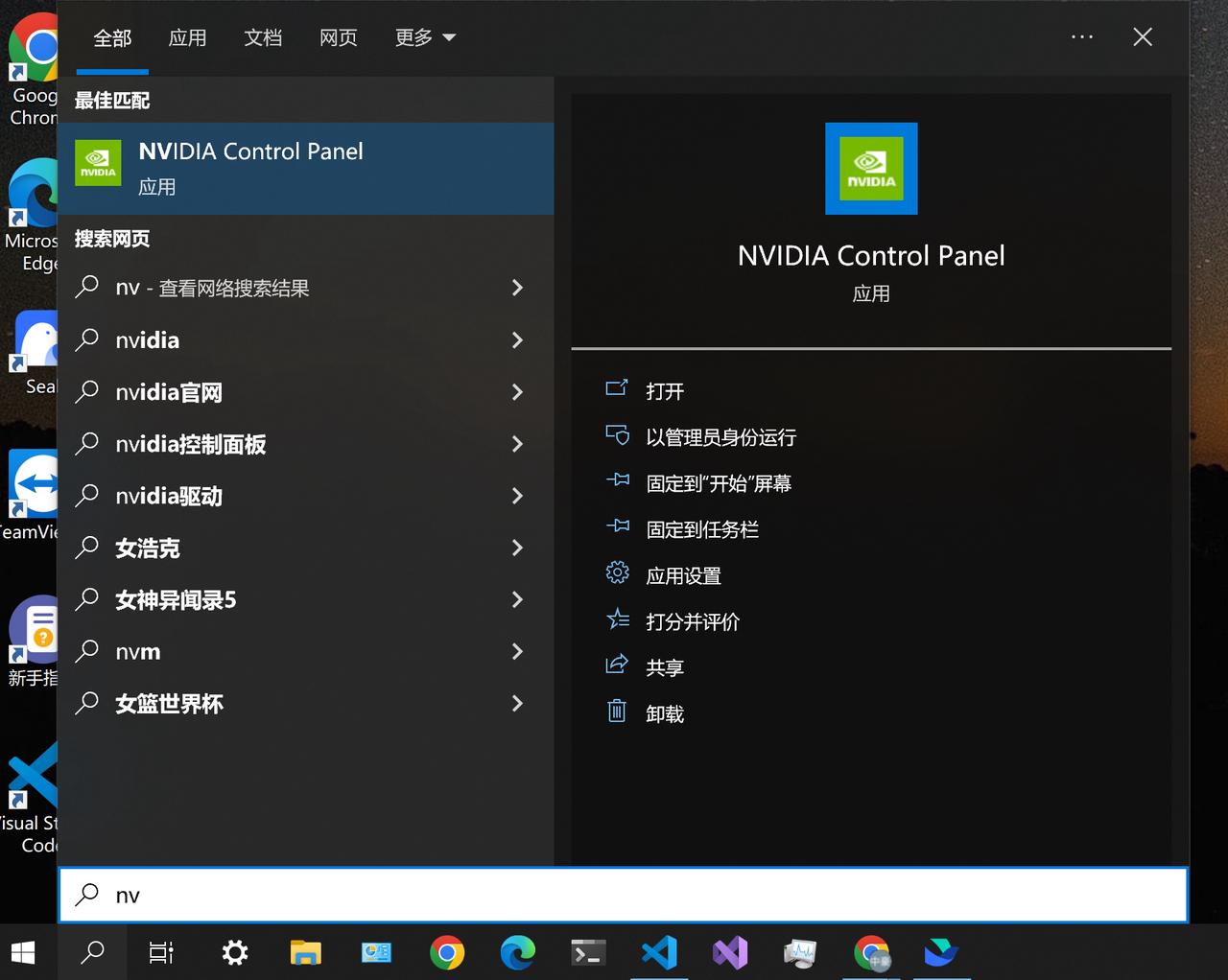Open Visual Studio from the taskbar
Screen dimensions: 1228x980
tap(730, 952)
